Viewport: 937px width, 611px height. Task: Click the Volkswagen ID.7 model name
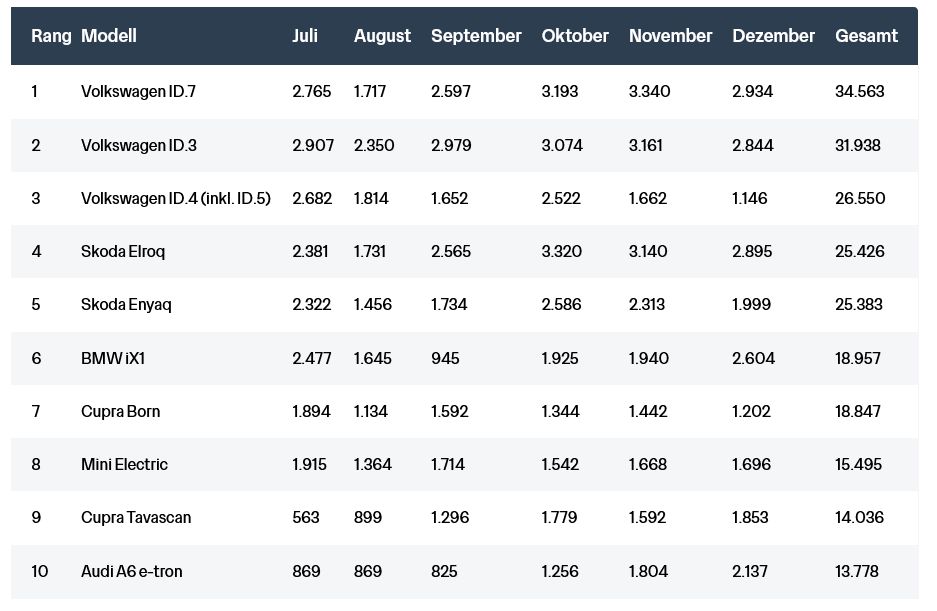click(x=138, y=92)
